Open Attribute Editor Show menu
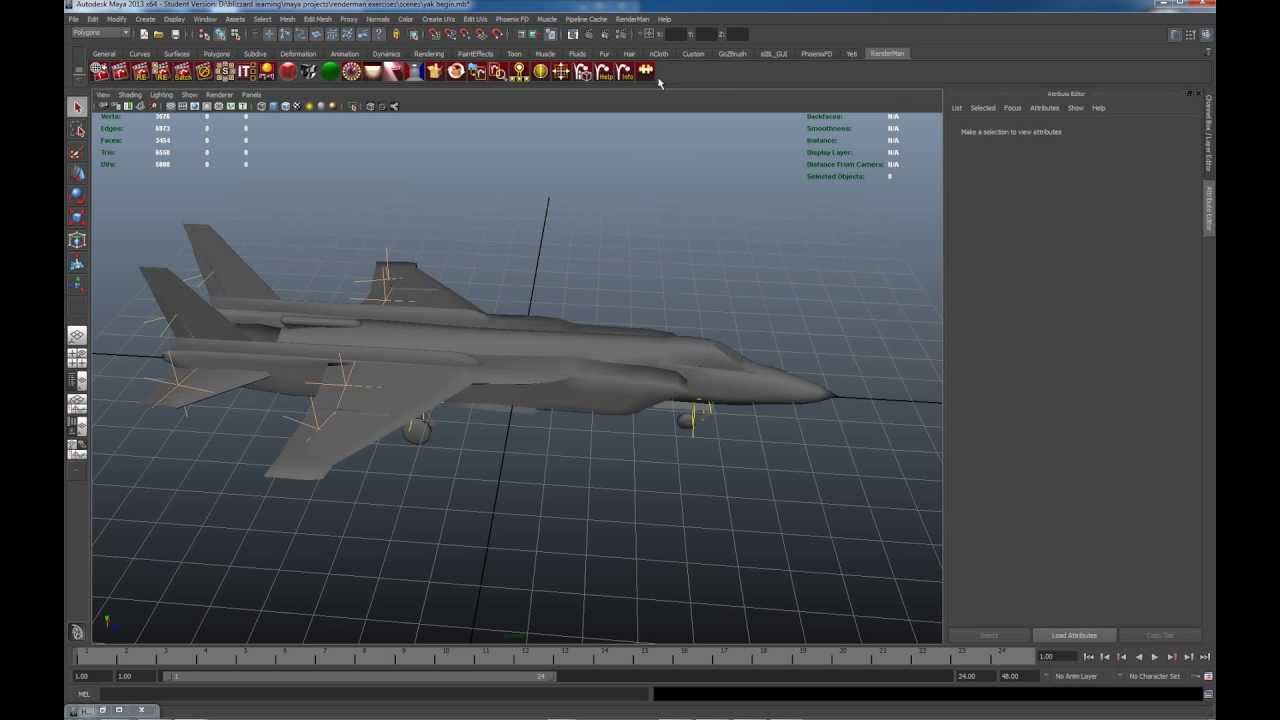Image resolution: width=1280 pixels, height=720 pixels. 1075,108
